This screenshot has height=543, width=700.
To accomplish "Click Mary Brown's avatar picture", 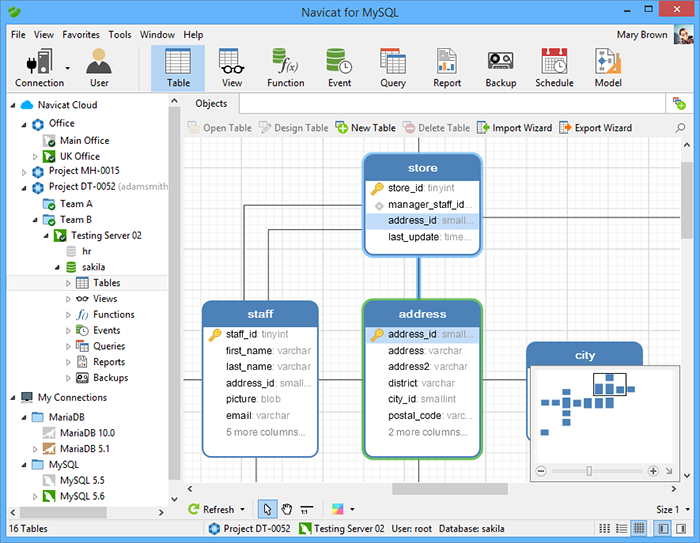I will (x=683, y=35).
